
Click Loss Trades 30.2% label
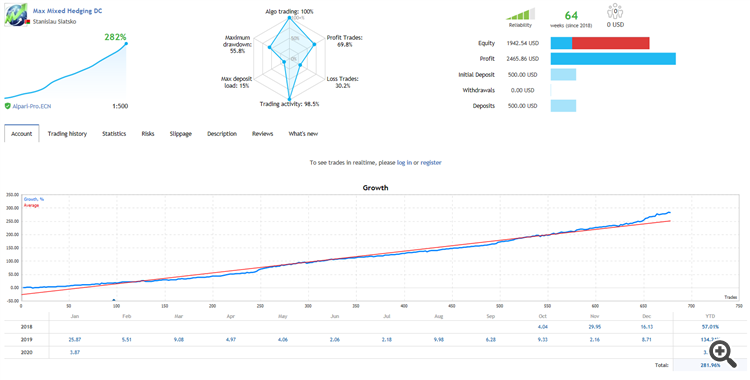point(342,82)
